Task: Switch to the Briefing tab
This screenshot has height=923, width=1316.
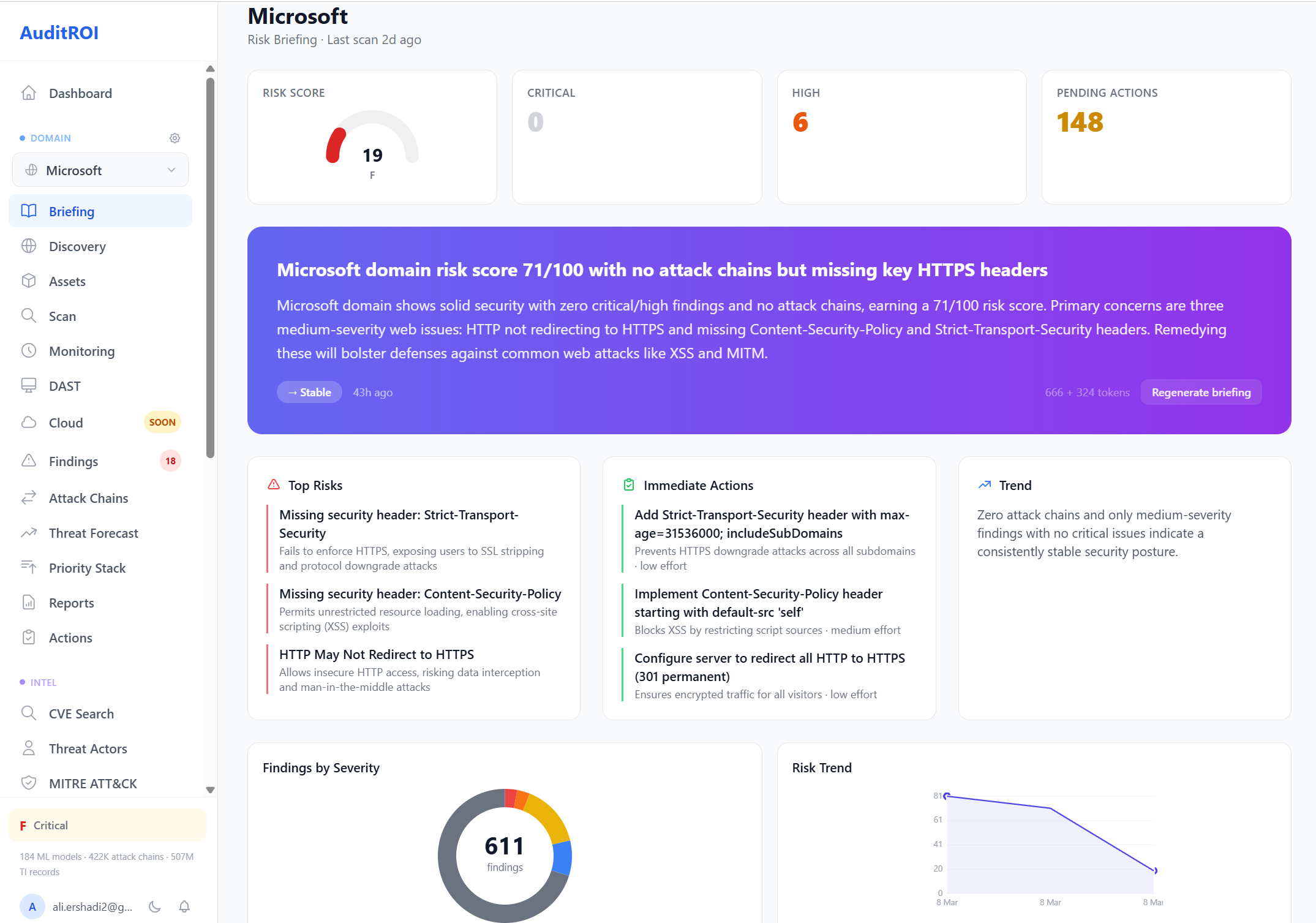Action: point(72,211)
